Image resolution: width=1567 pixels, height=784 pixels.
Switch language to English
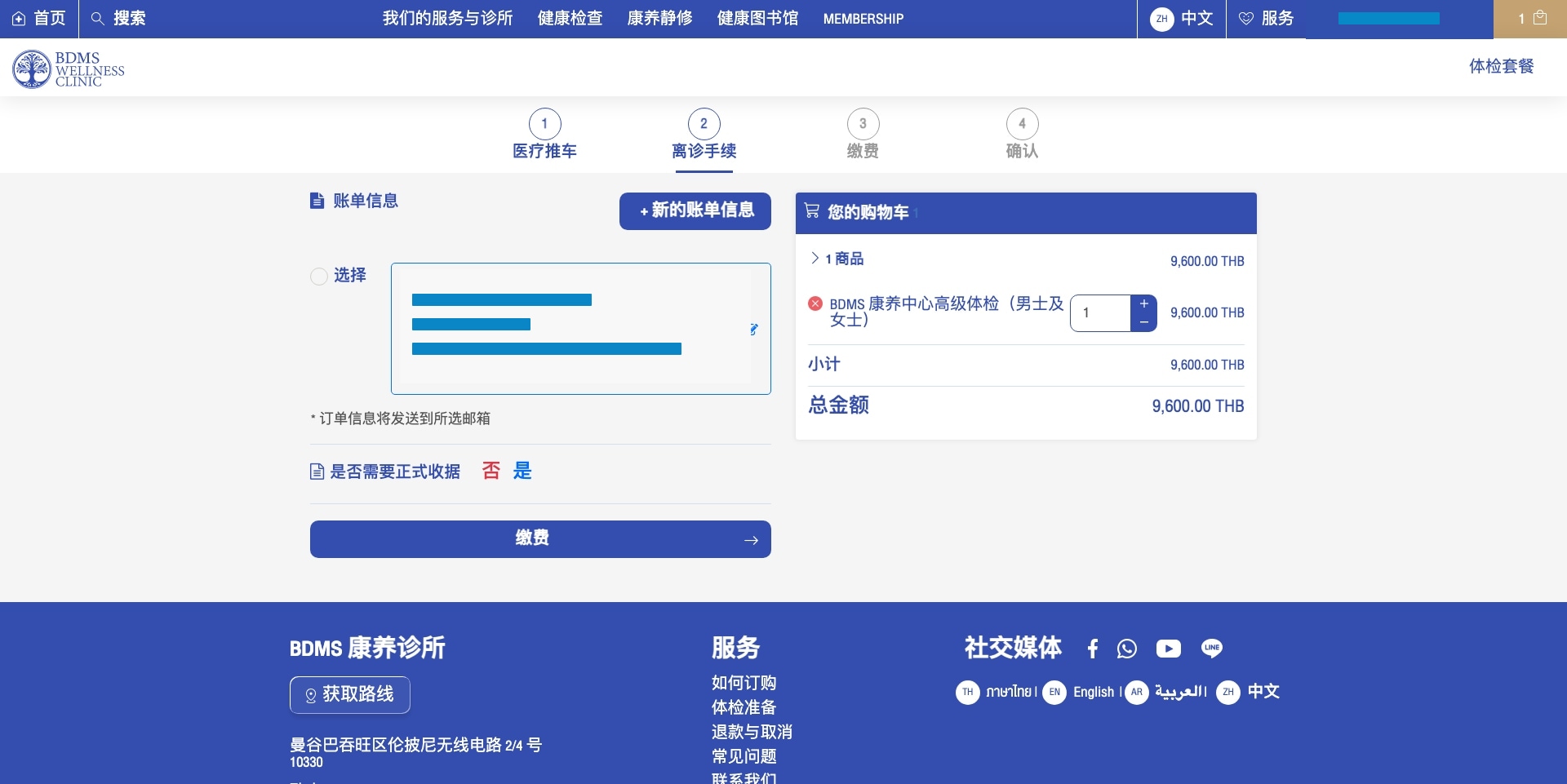1094,692
